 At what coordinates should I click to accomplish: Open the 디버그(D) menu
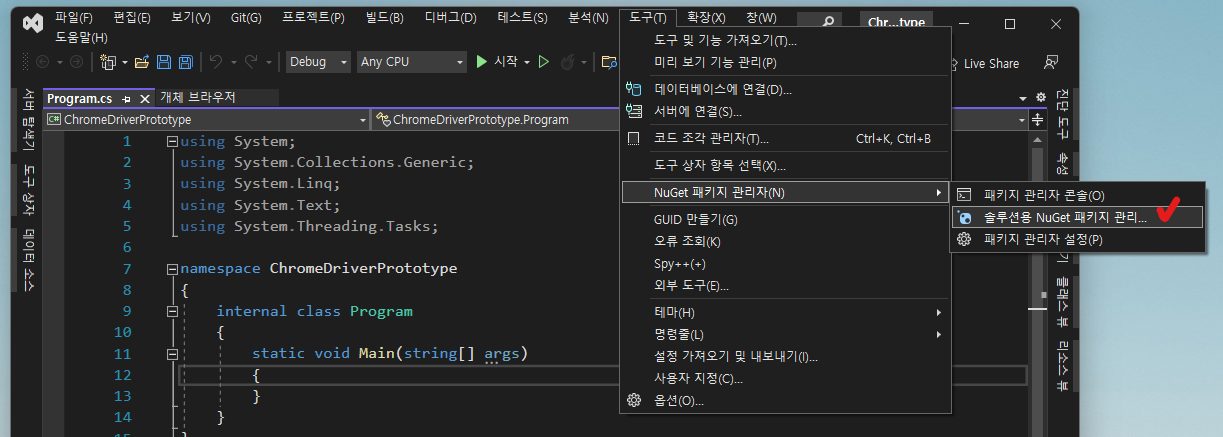(450, 18)
